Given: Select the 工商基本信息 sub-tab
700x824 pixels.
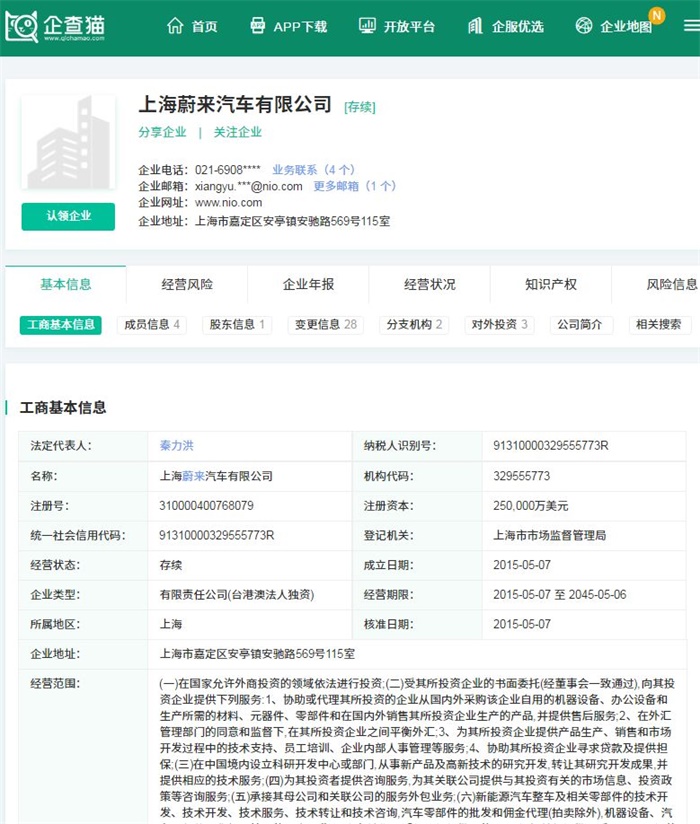Looking at the screenshot, I should 61,325.
